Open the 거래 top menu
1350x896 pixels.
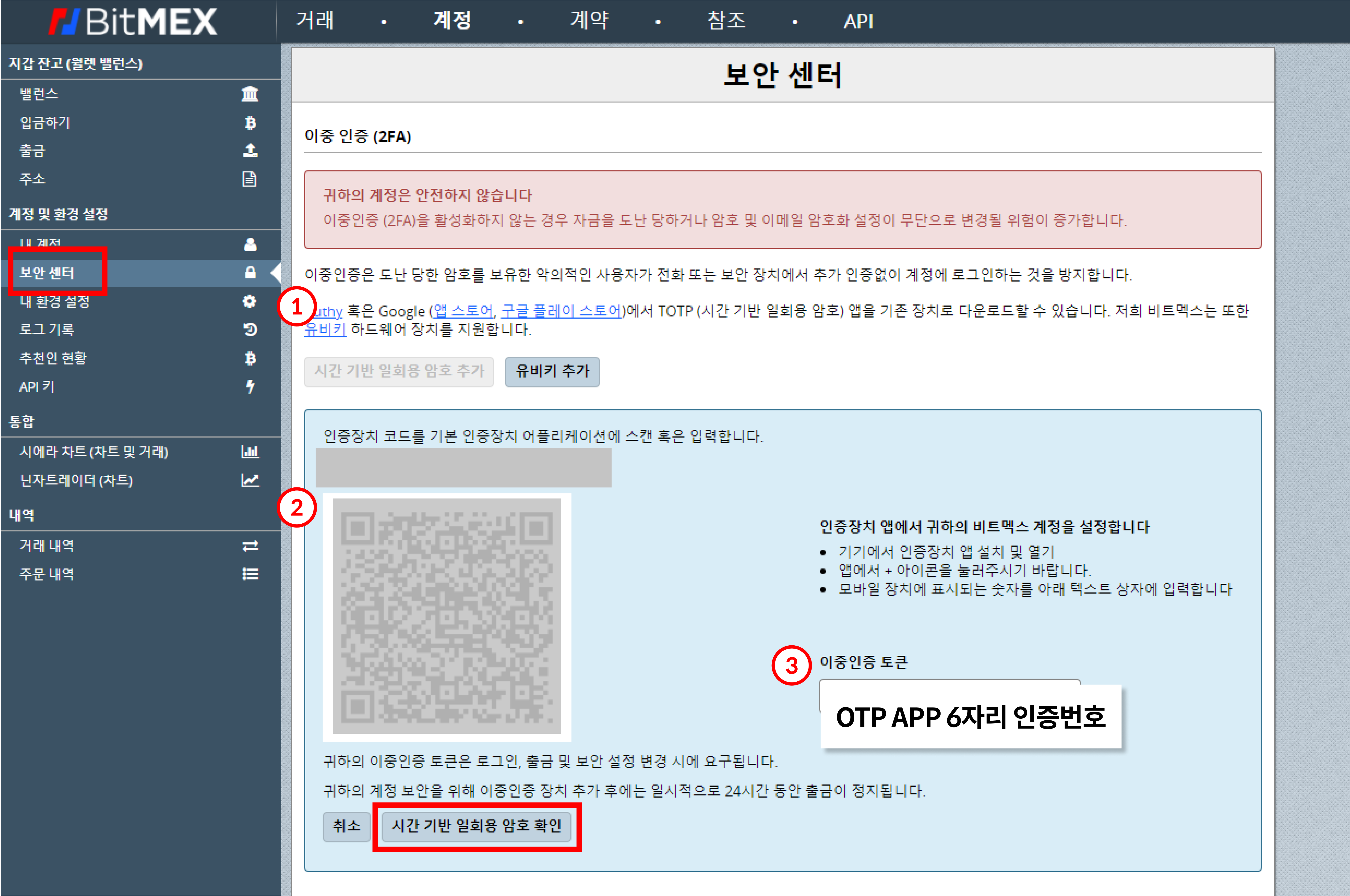(x=315, y=20)
